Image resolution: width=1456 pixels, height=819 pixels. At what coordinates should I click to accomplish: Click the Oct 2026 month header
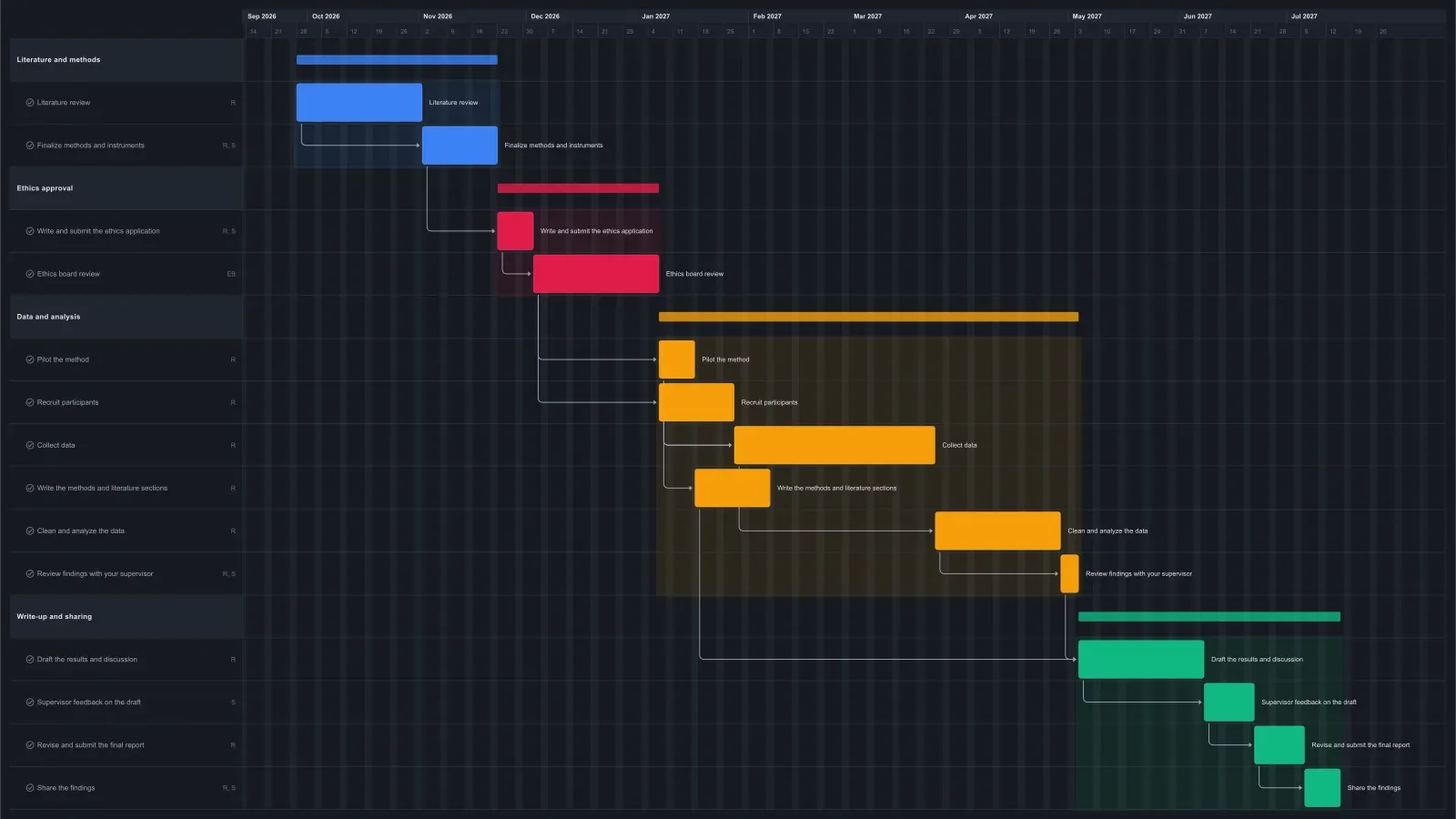pos(326,16)
